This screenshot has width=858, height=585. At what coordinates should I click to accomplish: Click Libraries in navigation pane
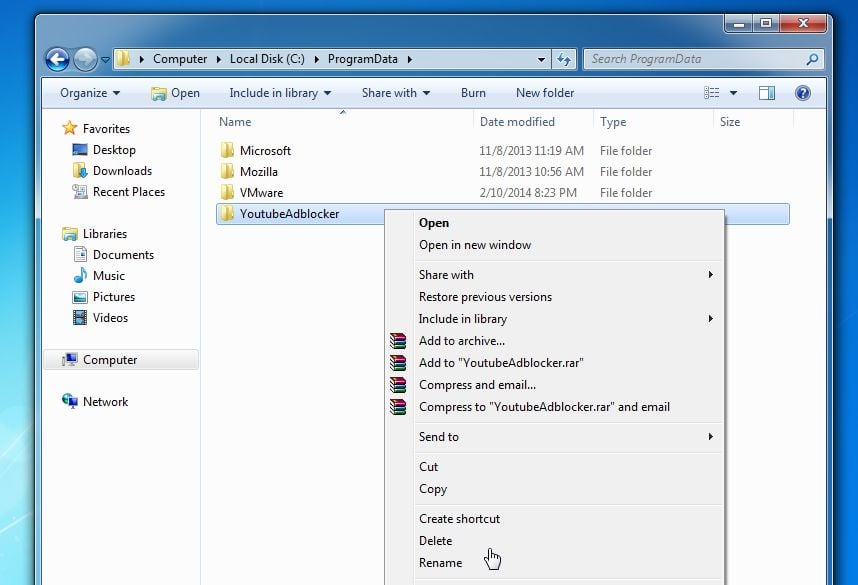[x=105, y=234]
